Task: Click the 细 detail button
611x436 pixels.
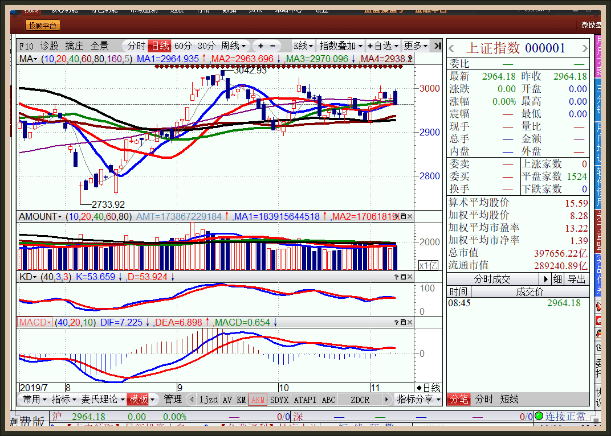Action: click(558, 279)
